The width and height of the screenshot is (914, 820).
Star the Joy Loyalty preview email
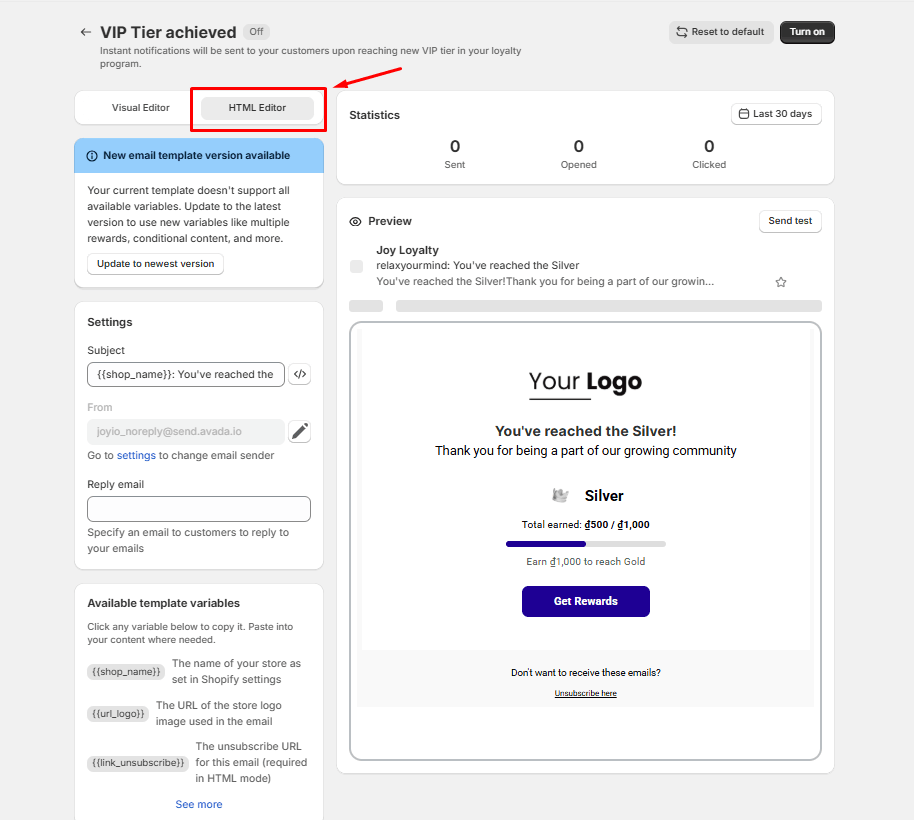click(781, 282)
